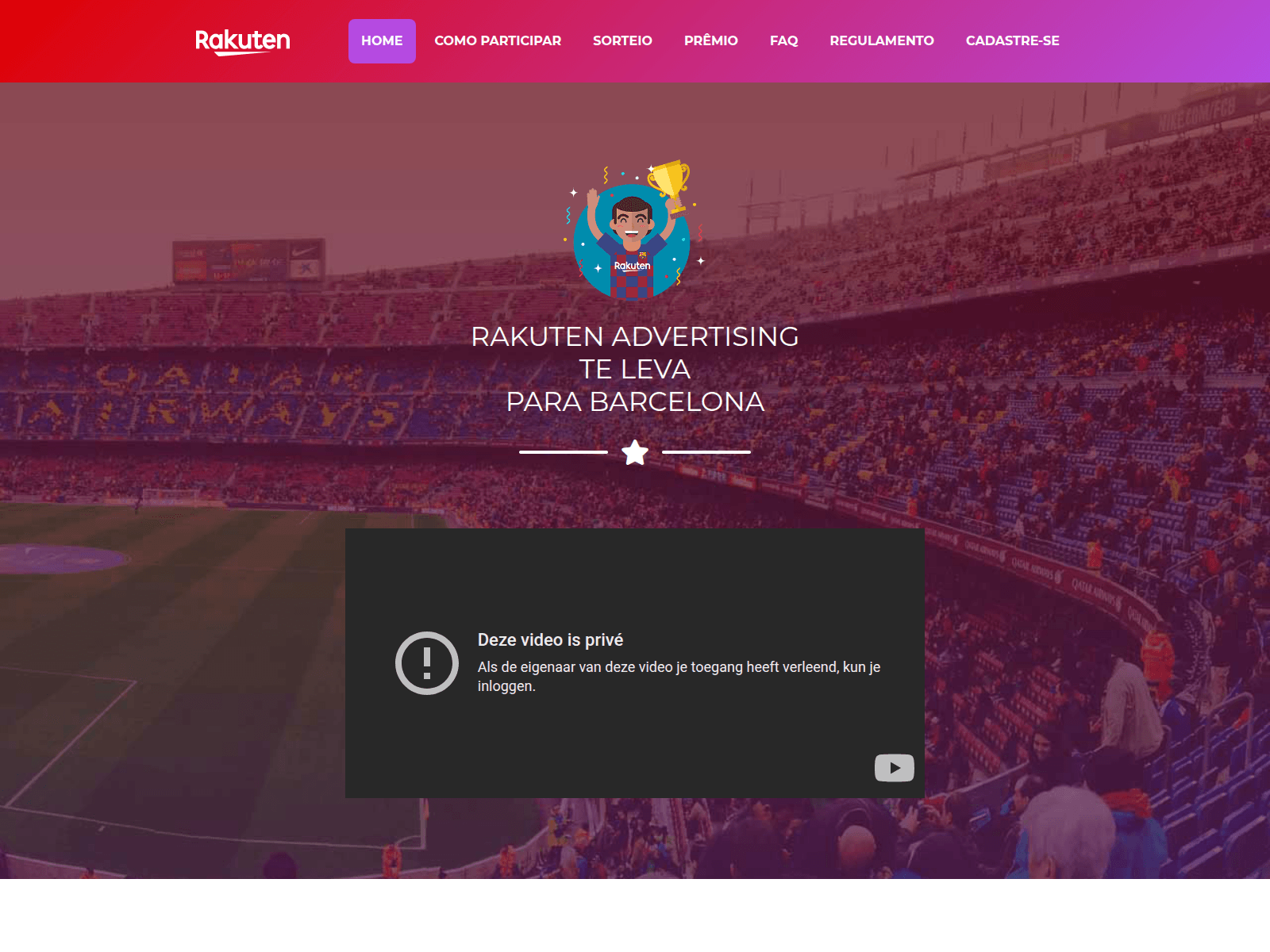Click the Rakuten text on the mascot's jersey
Viewport: 1270px width, 952px height.
point(633,266)
